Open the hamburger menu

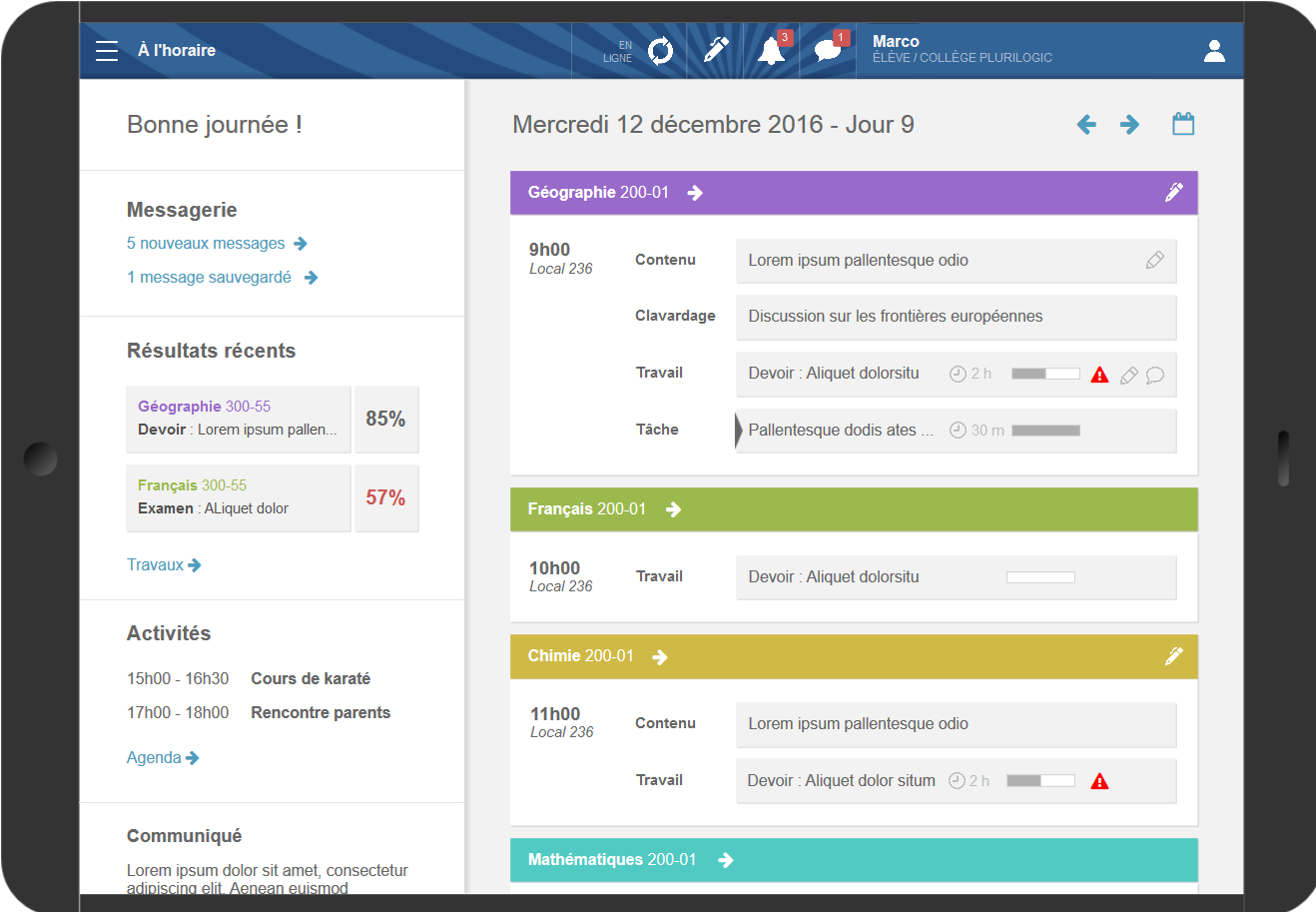tap(107, 51)
